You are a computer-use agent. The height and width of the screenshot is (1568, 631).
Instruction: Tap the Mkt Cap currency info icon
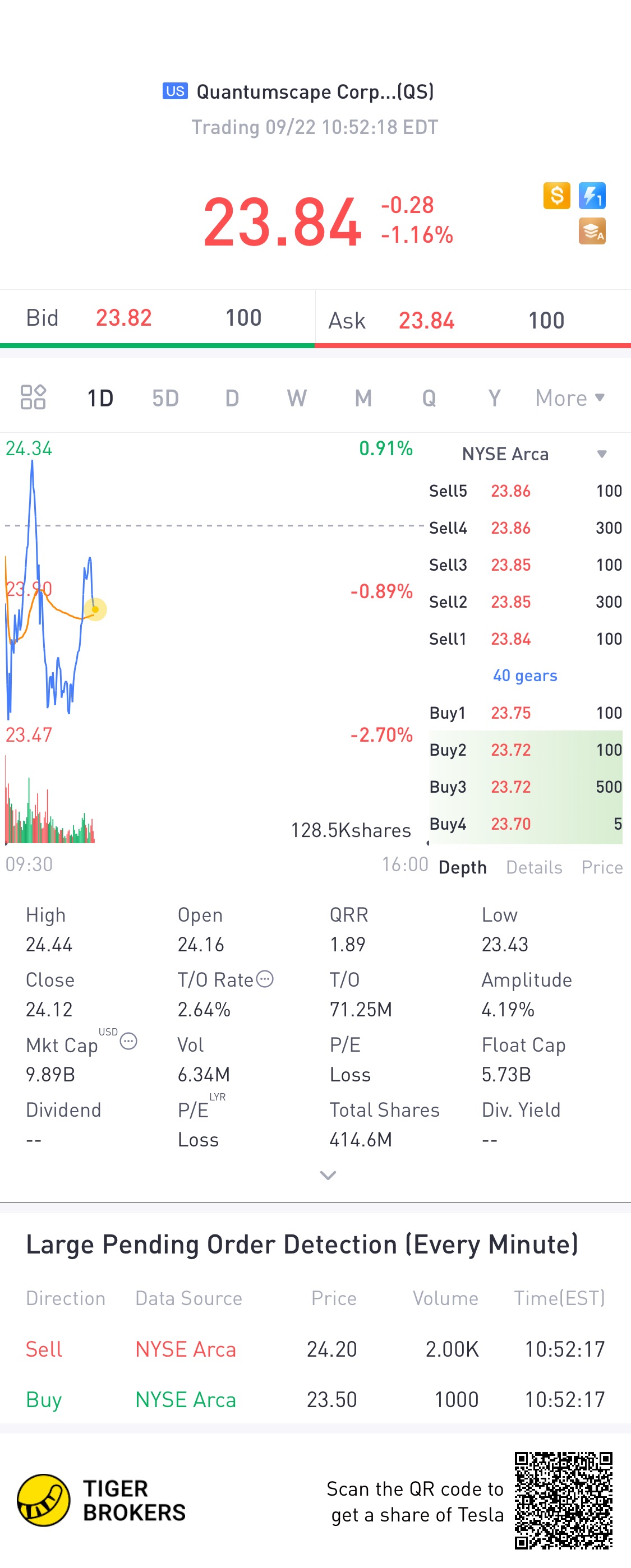tap(128, 1042)
